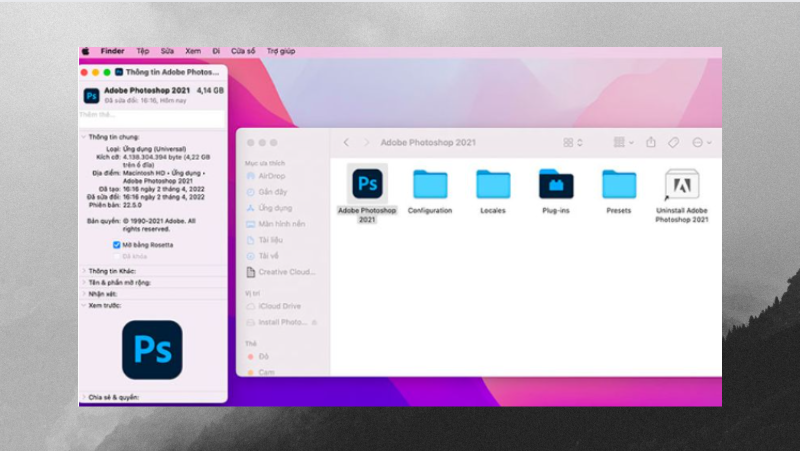Click the Ứng dụng (Universal) type value
Viewport: 800px width, 451px height.
(155, 149)
